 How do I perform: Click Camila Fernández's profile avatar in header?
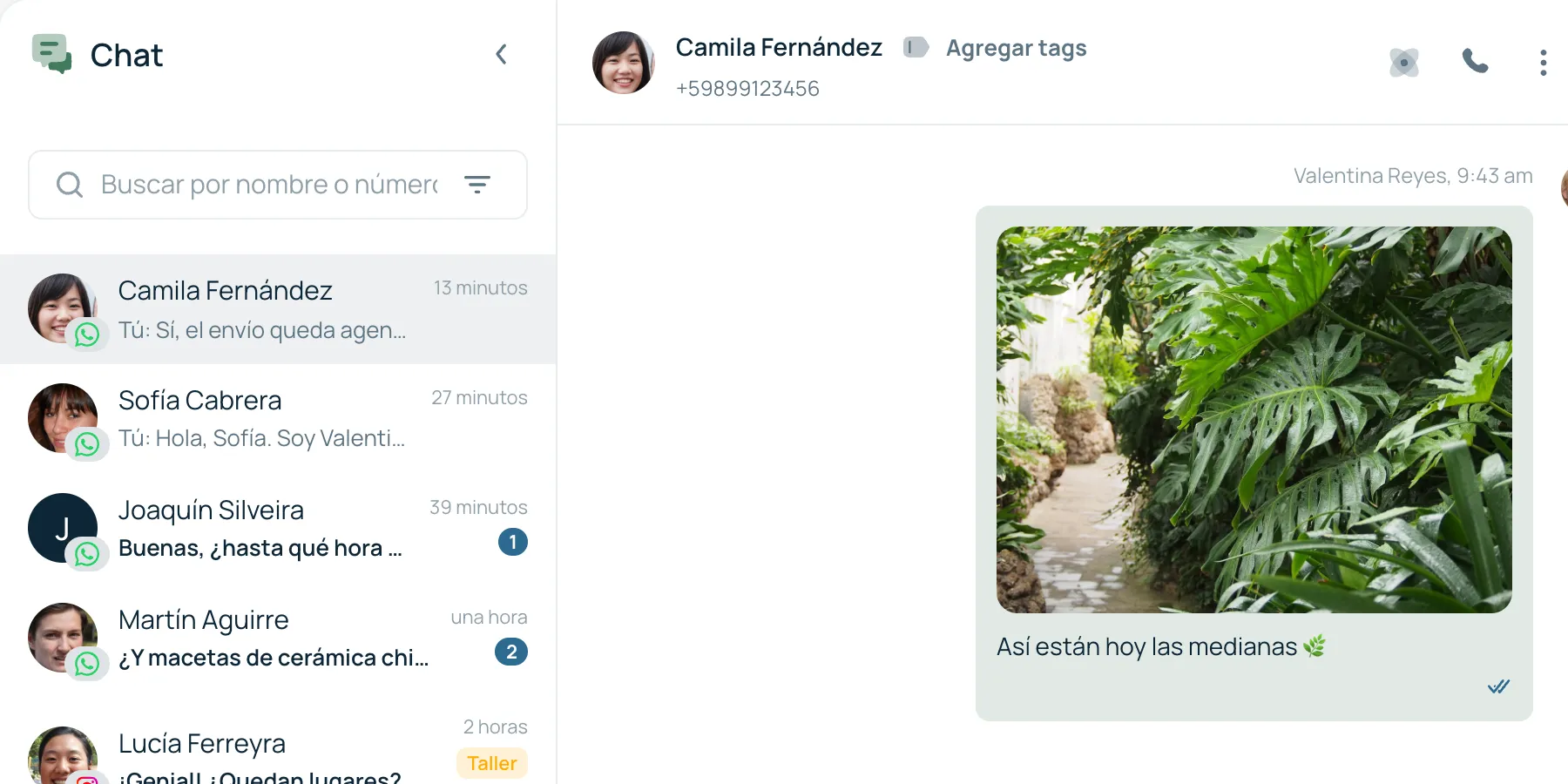(x=623, y=63)
